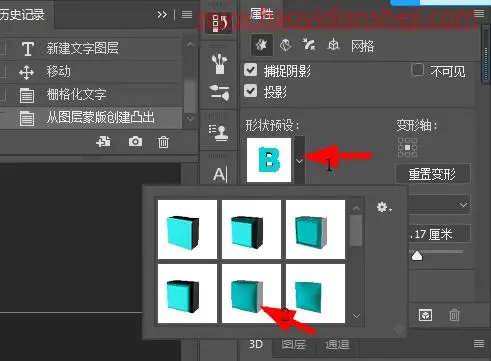
Task: Click history list scroll down arrow
Action: point(190,118)
